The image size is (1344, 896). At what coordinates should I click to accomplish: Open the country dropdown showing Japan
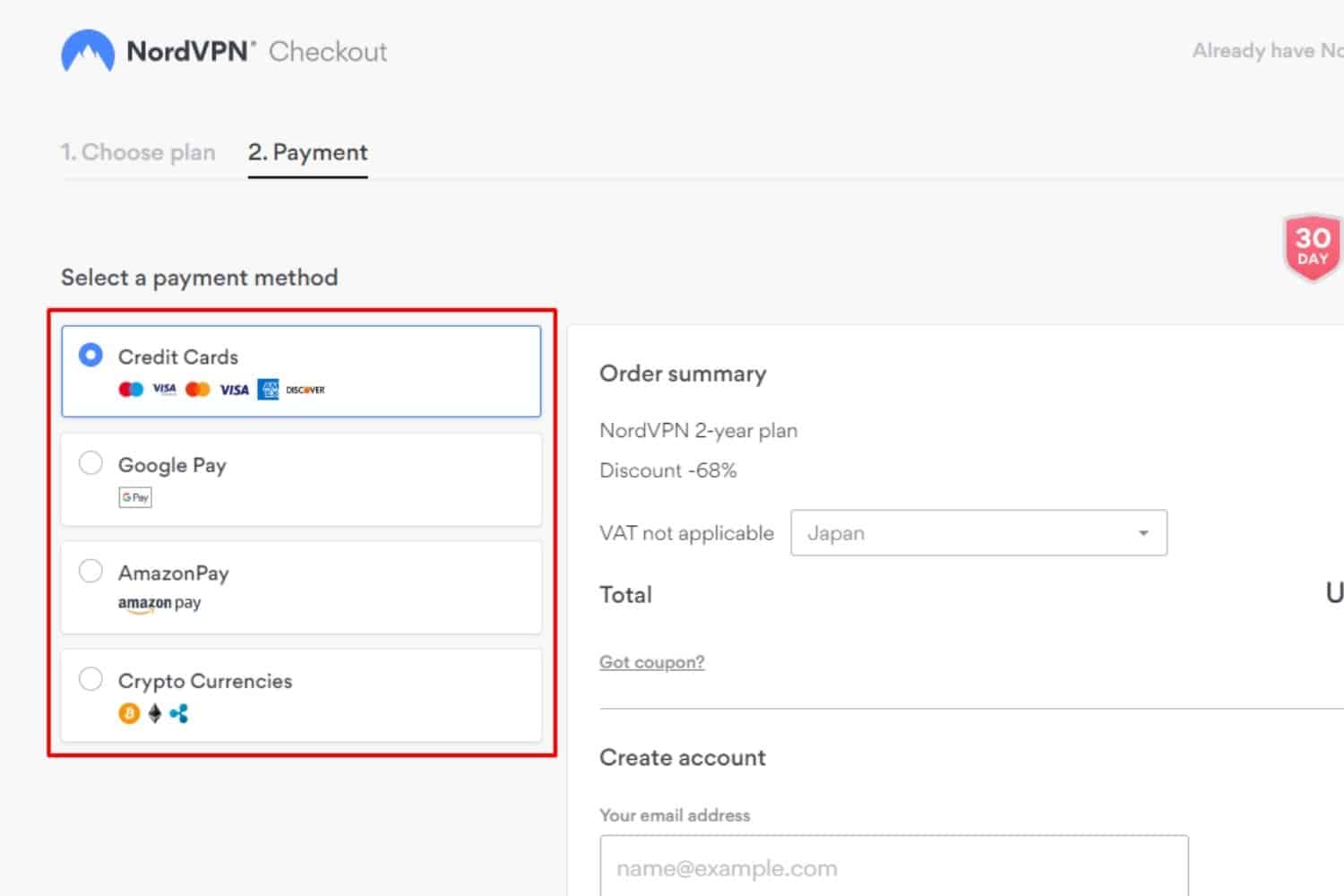pos(978,532)
